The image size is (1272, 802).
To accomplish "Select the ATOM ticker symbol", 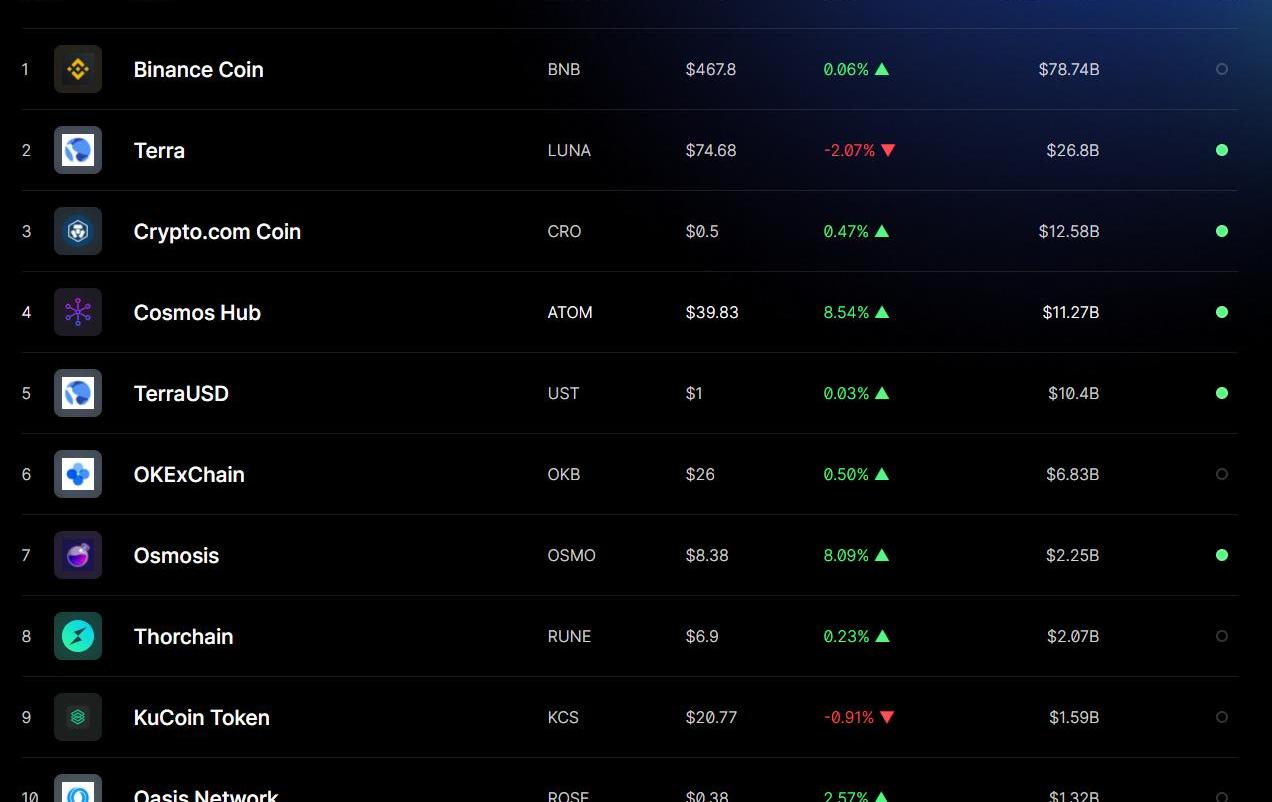I will coord(570,312).
